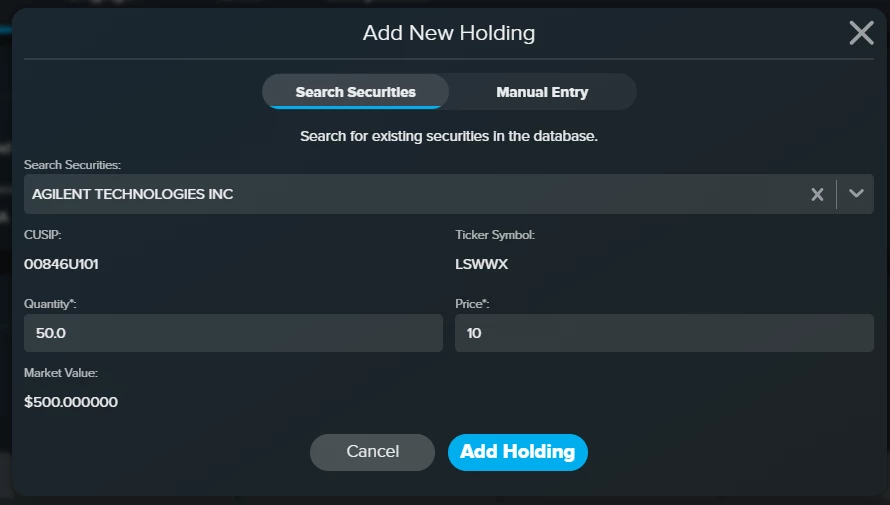Click the Price input field showing 10
890x505 pixels.
click(x=664, y=333)
